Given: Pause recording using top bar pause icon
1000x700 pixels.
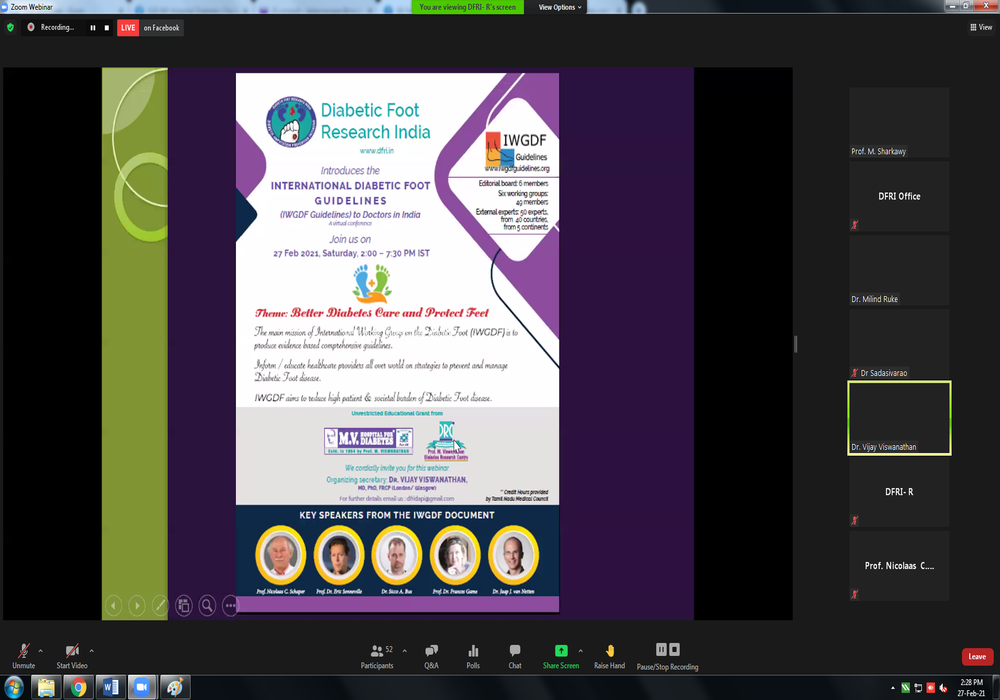Looking at the screenshot, I should tap(93, 28).
